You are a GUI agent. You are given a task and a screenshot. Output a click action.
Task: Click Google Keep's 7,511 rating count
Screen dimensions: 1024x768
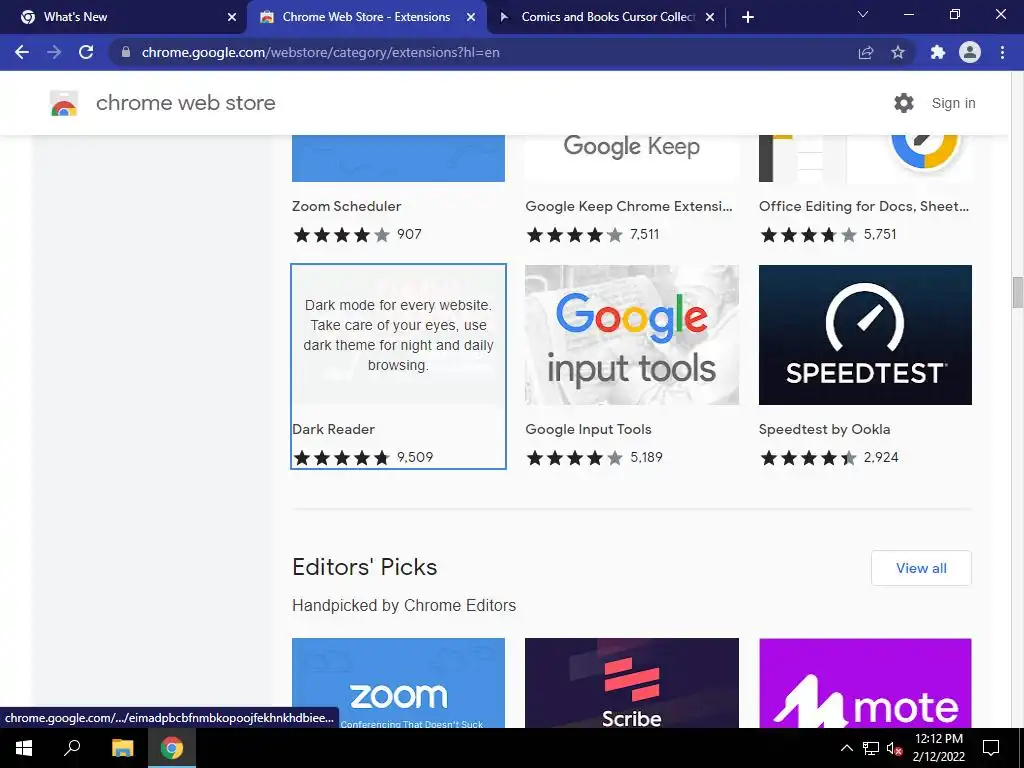pos(645,234)
